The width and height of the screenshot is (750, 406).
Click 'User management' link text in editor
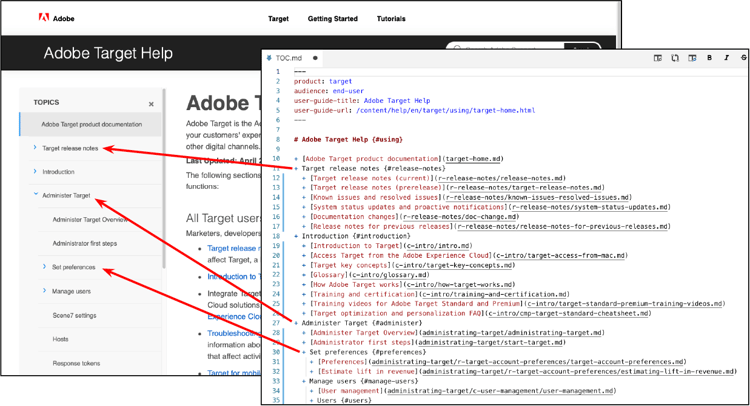[350, 391]
